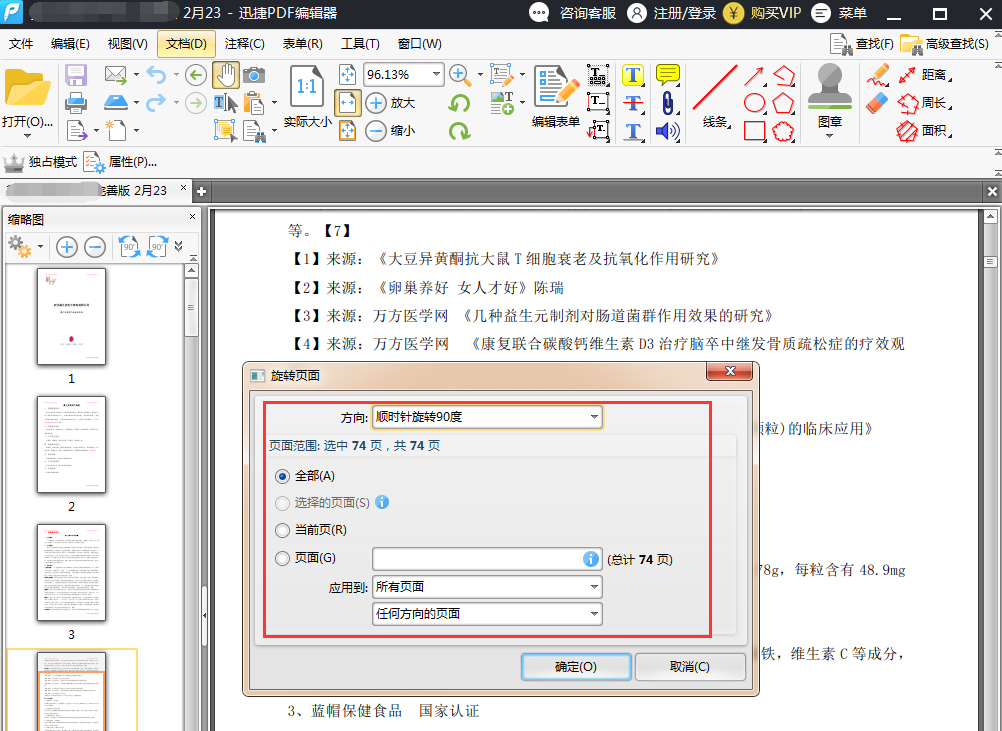Select the pencil drawing tool
Image resolution: width=1002 pixels, height=731 pixels.
(879, 75)
